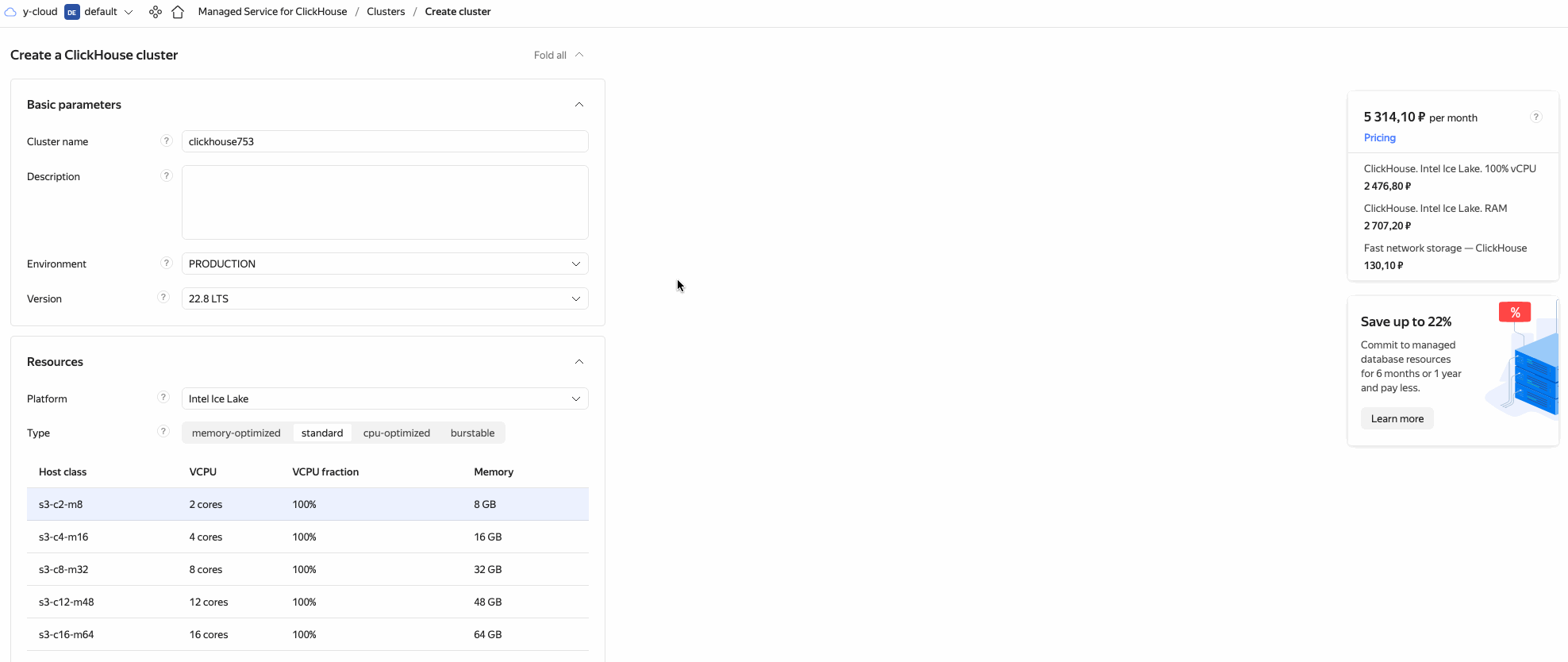The width and height of the screenshot is (1568, 662).
Task: Open the Environment PRODUCTION dropdown
Action: point(385,264)
